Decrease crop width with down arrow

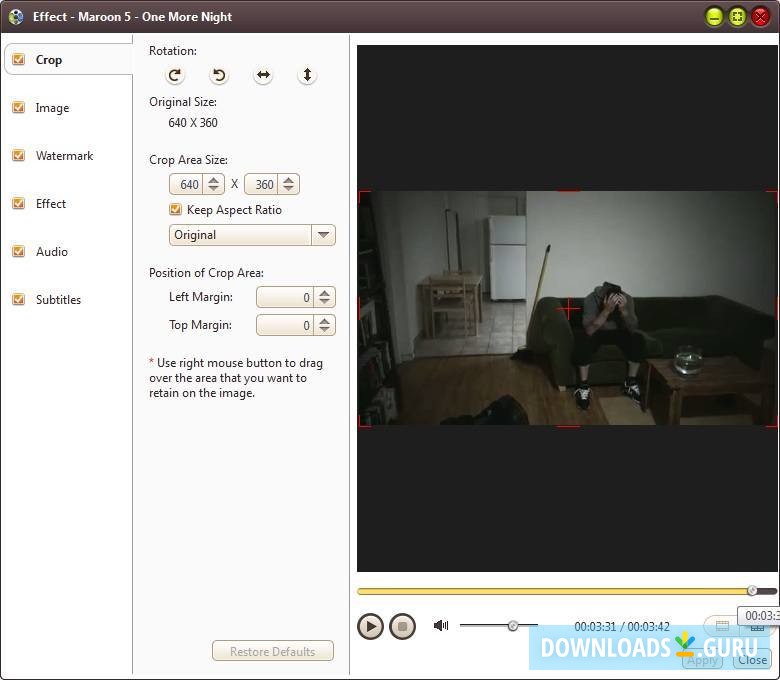click(x=213, y=189)
